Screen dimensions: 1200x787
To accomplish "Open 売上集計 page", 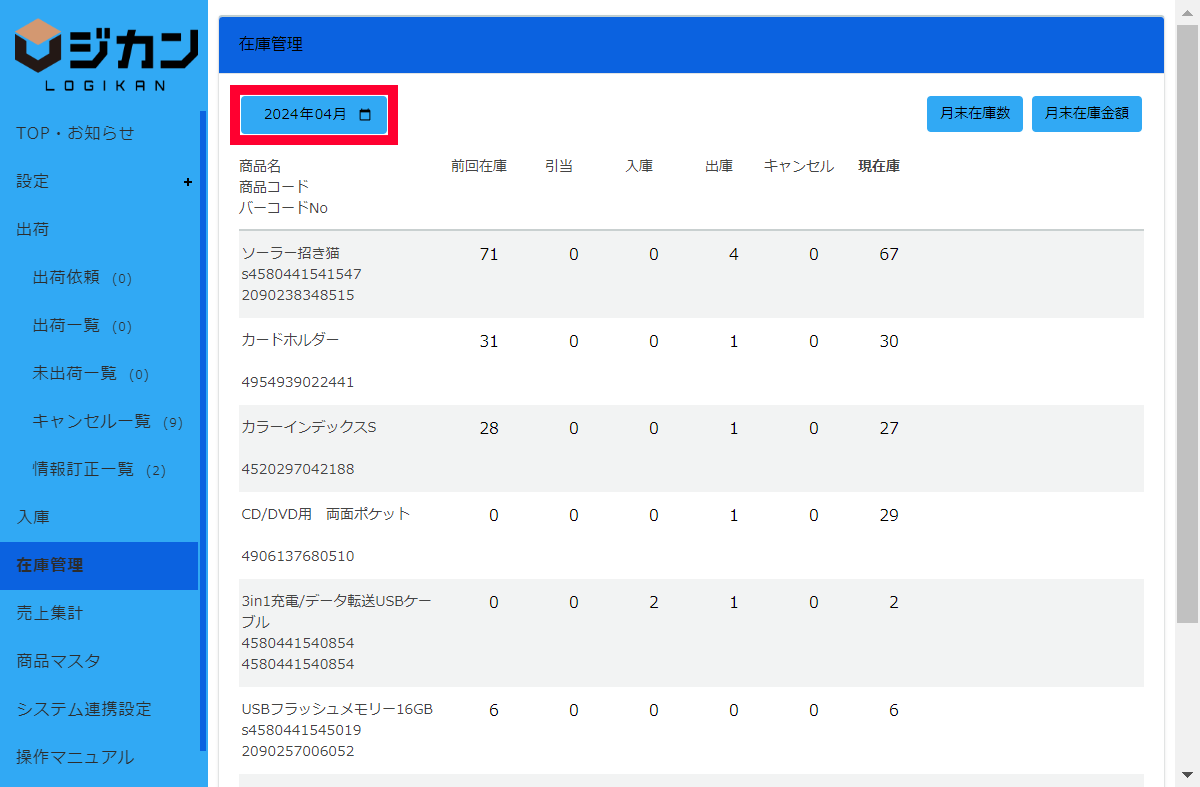I will pos(50,613).
